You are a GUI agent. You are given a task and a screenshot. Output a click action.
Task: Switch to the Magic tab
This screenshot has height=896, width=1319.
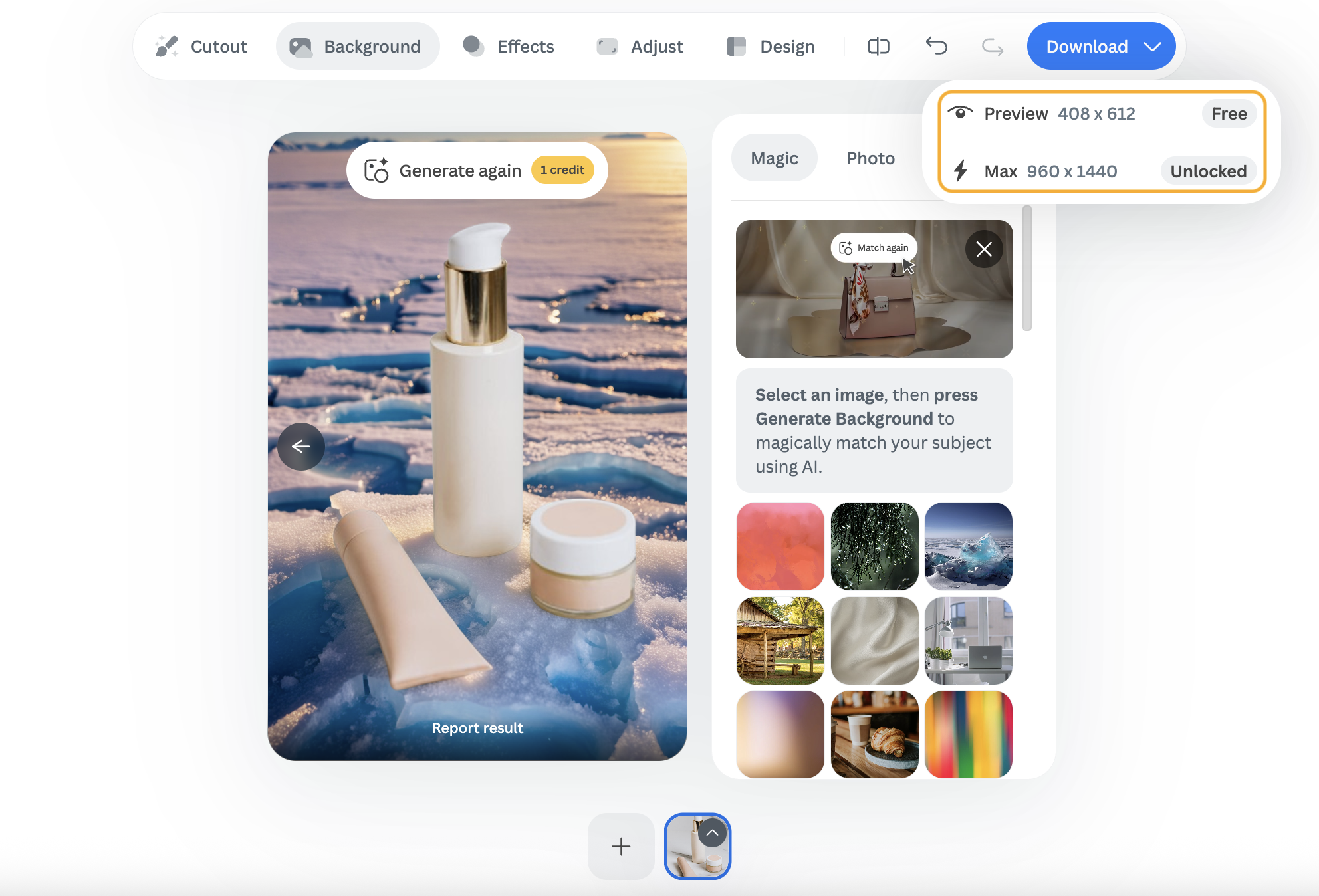pyautogui.click(x=775, y=158)
